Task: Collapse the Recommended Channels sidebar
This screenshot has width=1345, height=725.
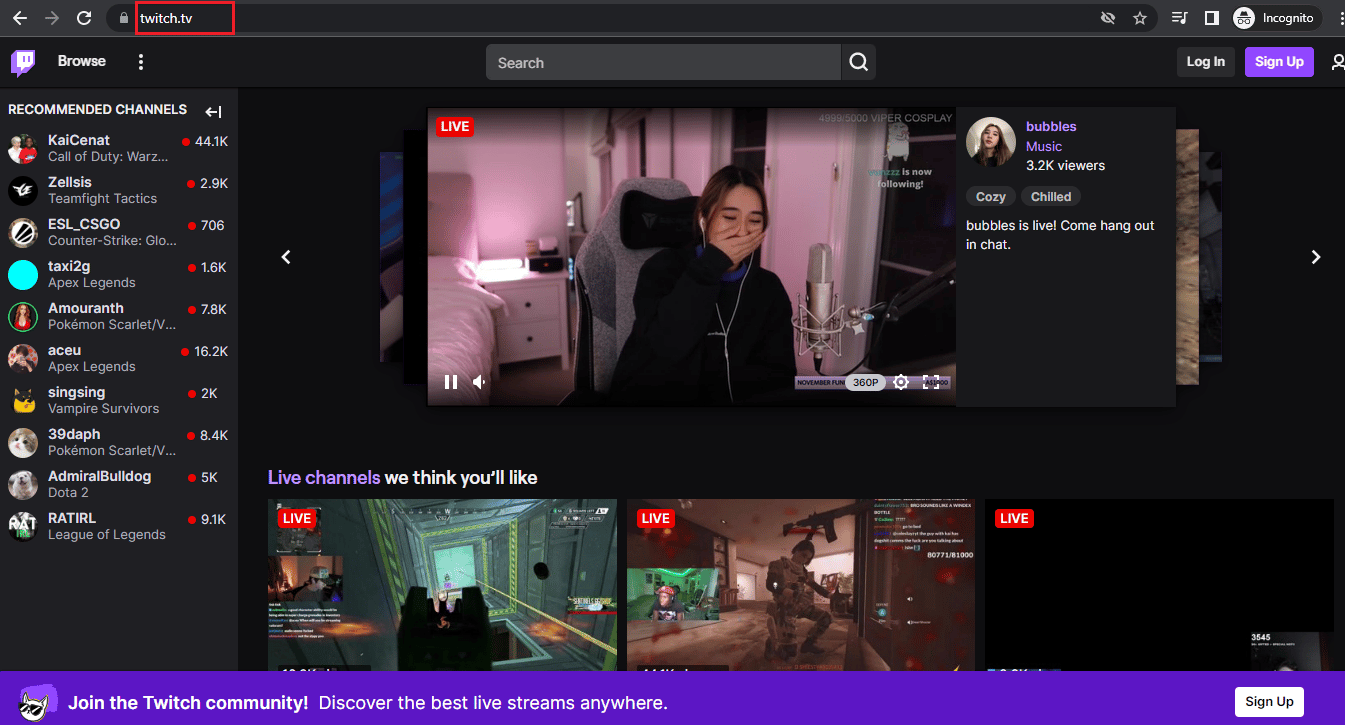Action: 213,111
